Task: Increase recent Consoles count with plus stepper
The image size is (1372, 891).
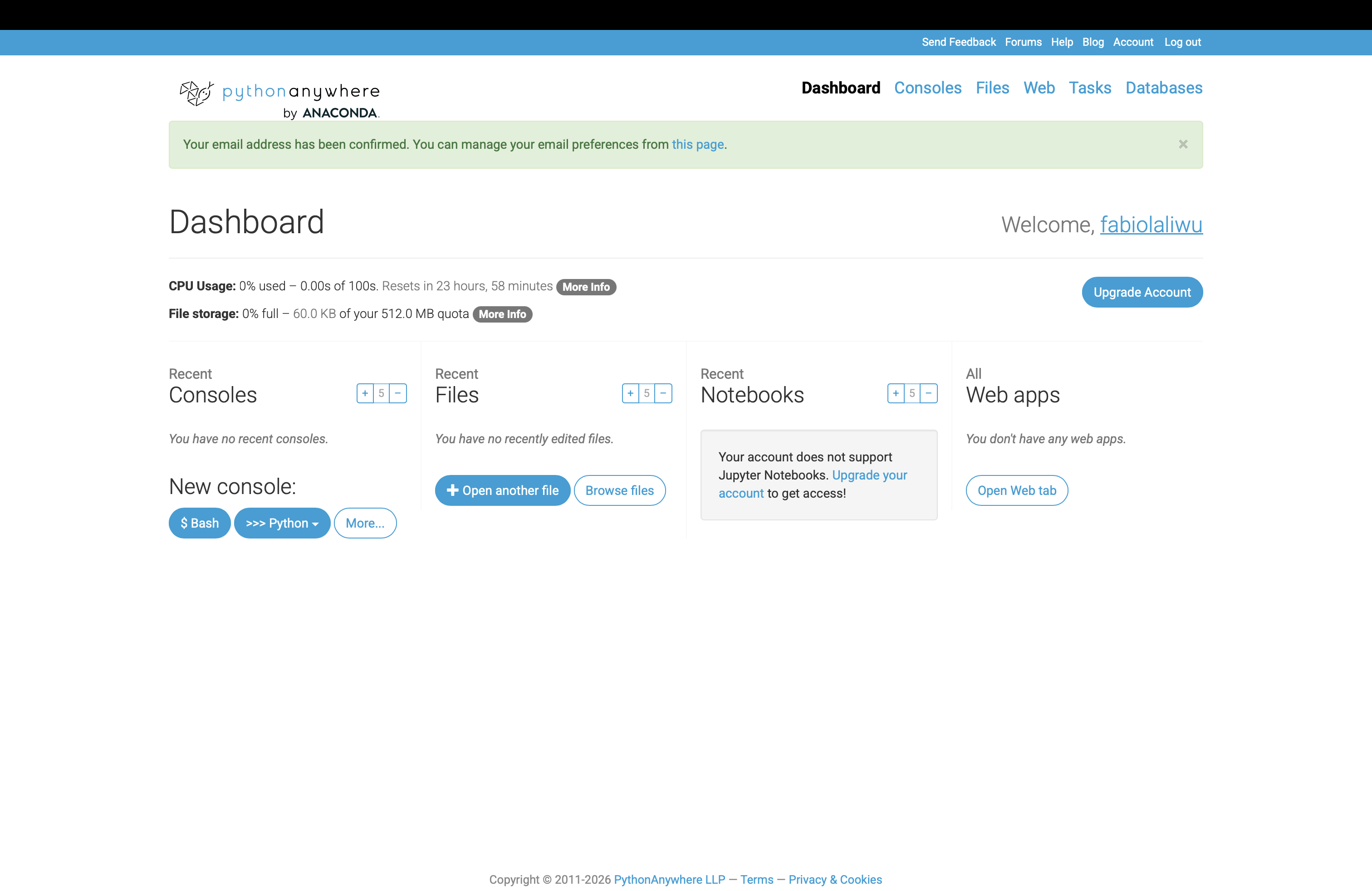Action: pos(365,393)
